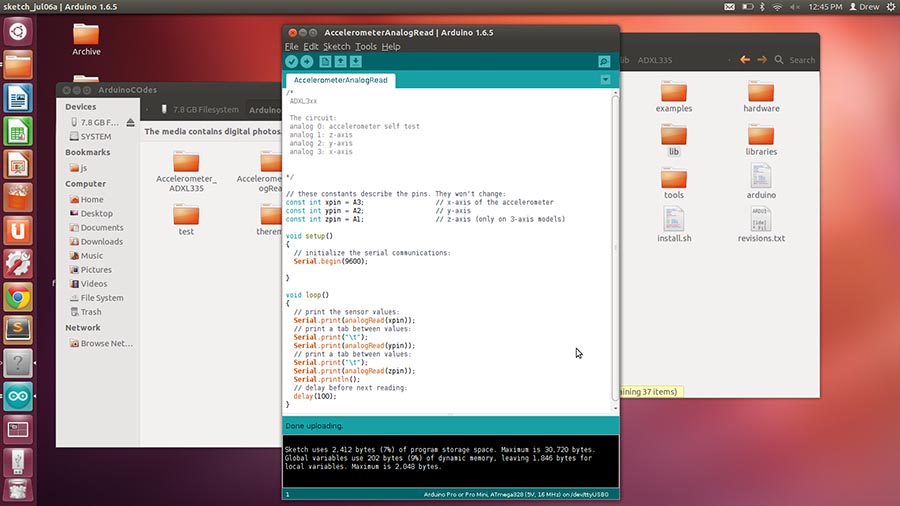Select the lib folder in rear window
The image size is (900, 506).
[674, 140]
